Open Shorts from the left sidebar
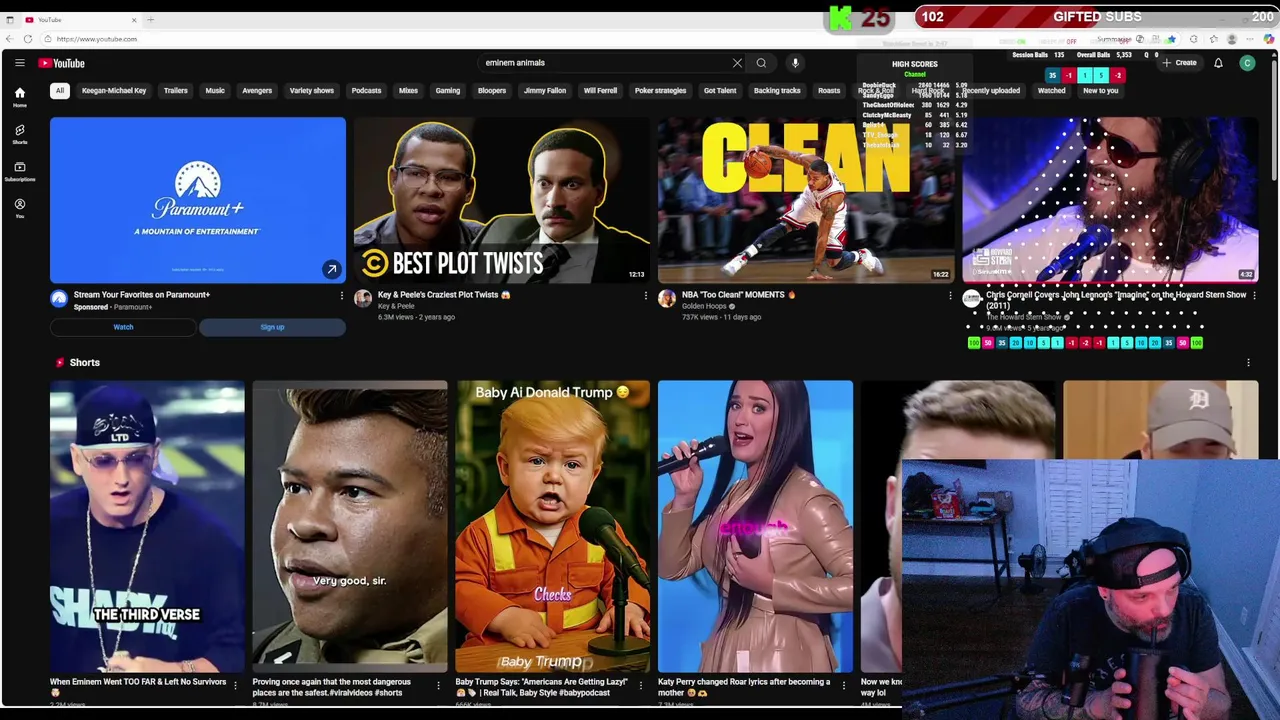1280x720 pixels. click(19, 134)
